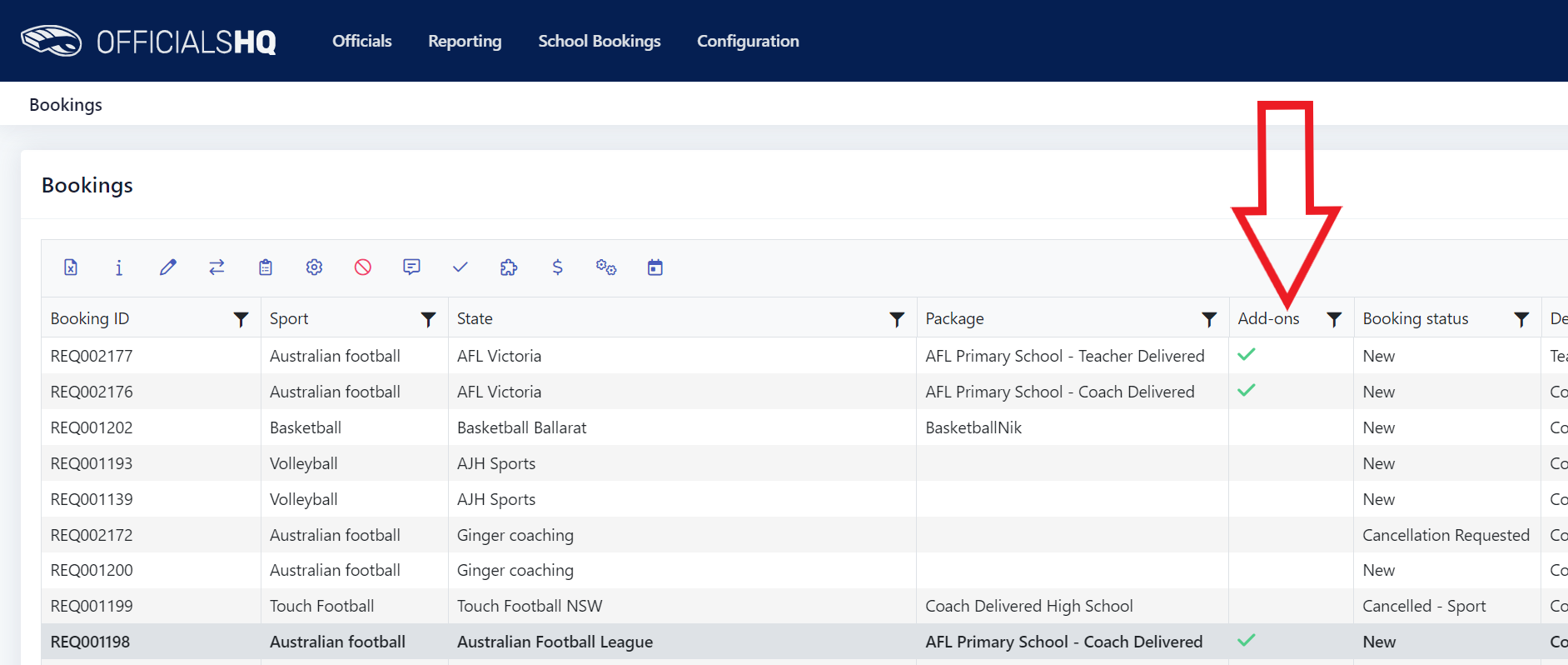Click the Excel export icon
Viewport: 1568px width, 665px height.
(x=71, y=267)
